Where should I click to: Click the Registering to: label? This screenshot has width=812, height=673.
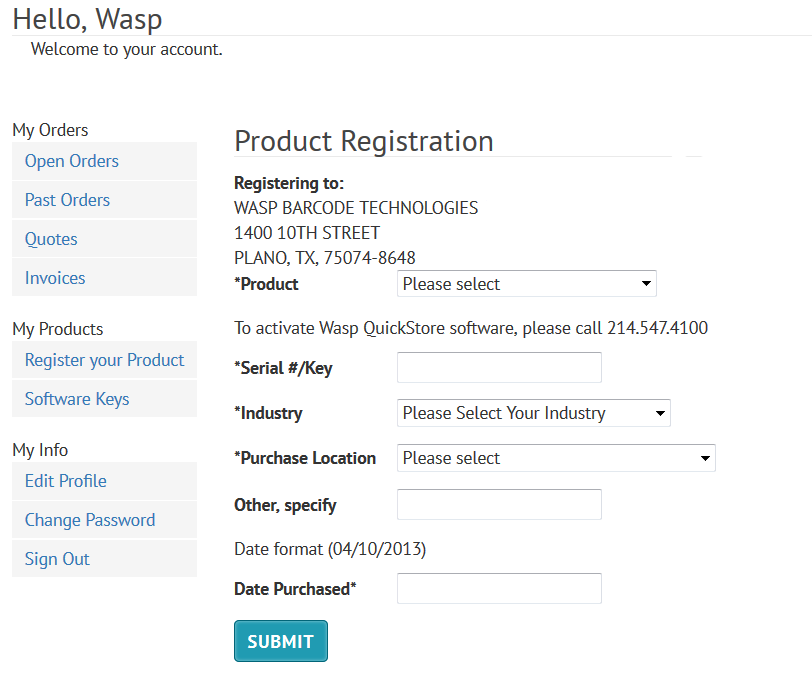pos(289,183)
